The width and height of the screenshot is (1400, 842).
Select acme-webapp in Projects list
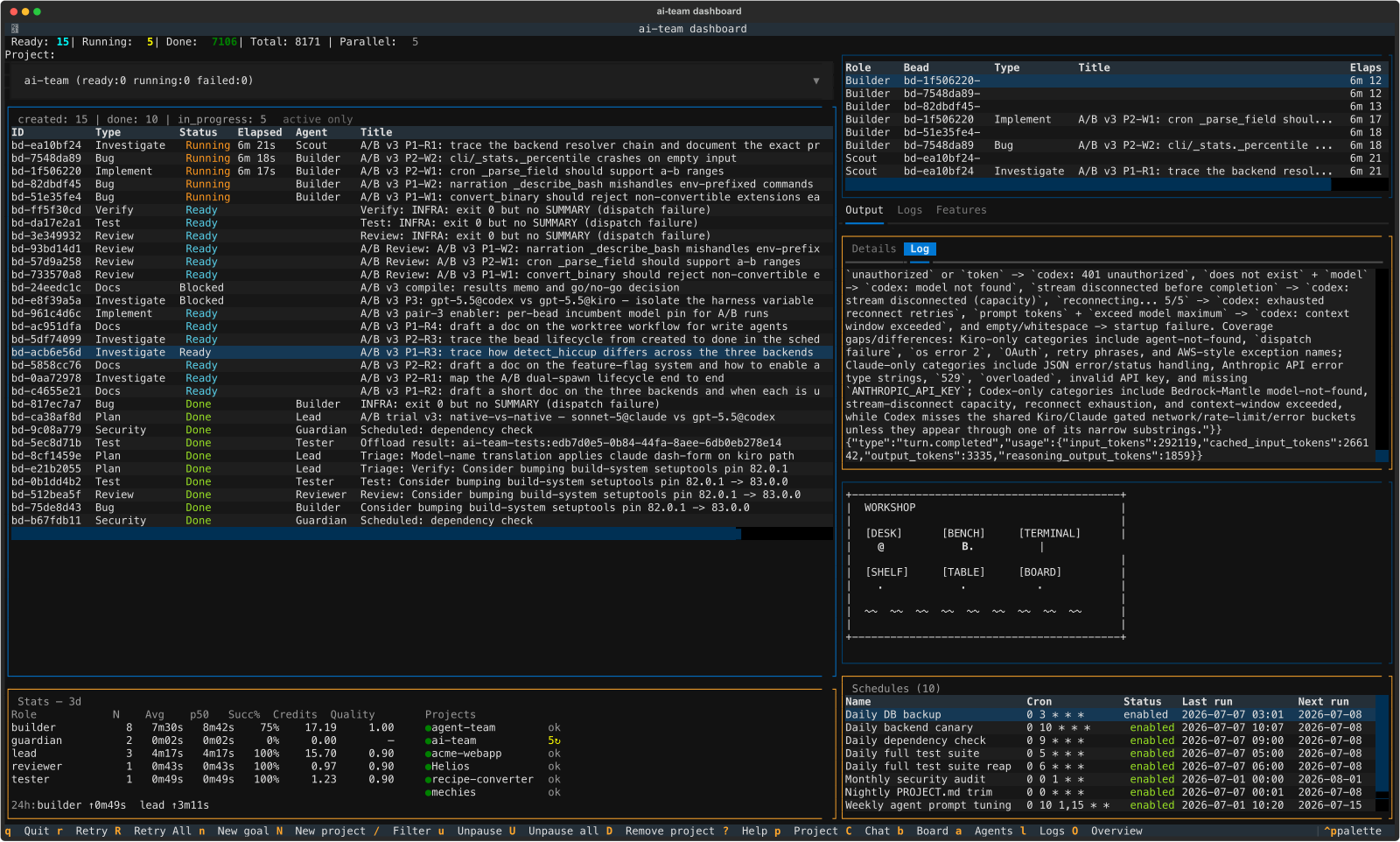[466, 754]
